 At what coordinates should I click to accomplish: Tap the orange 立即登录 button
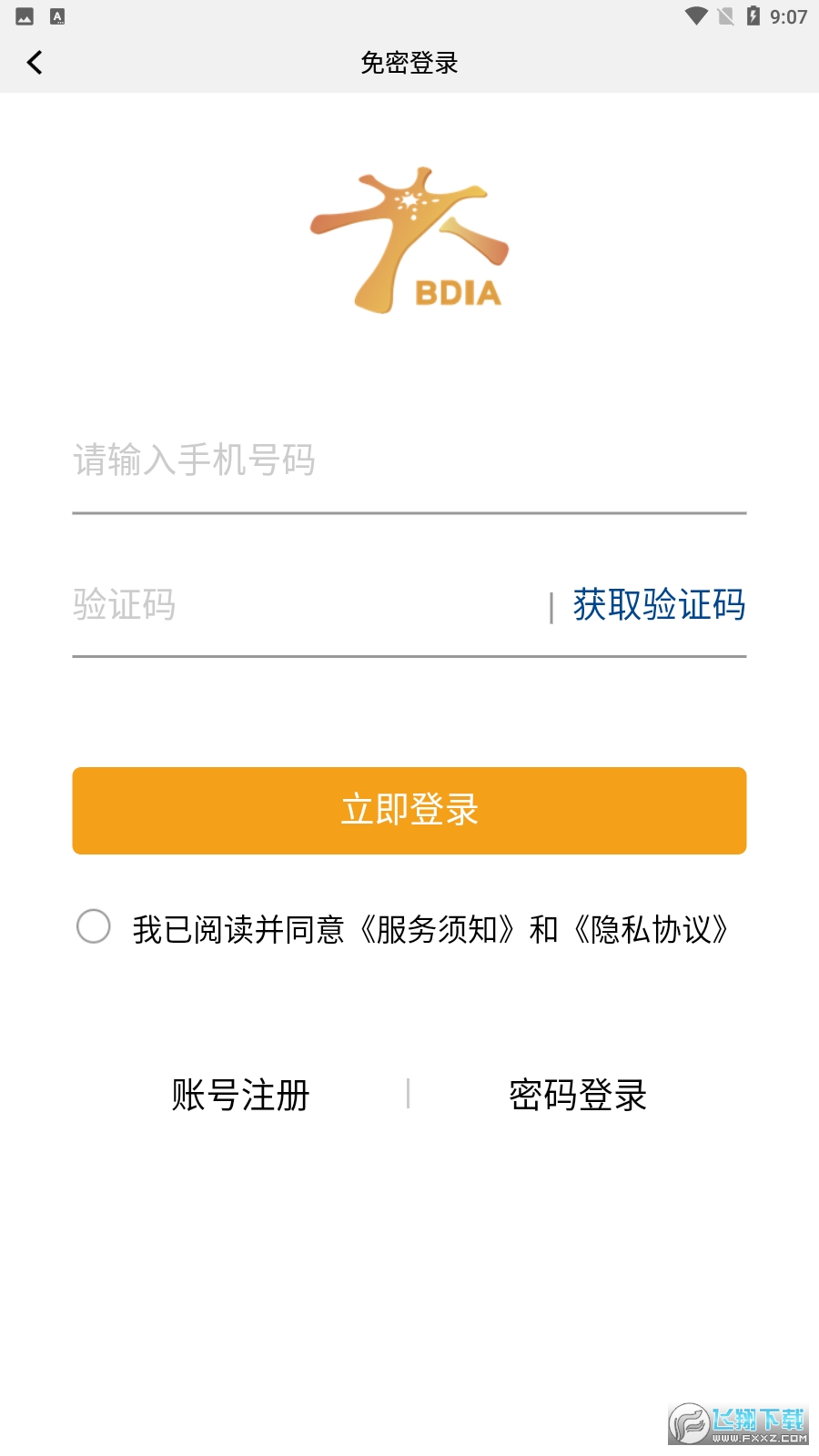[409, 810]
